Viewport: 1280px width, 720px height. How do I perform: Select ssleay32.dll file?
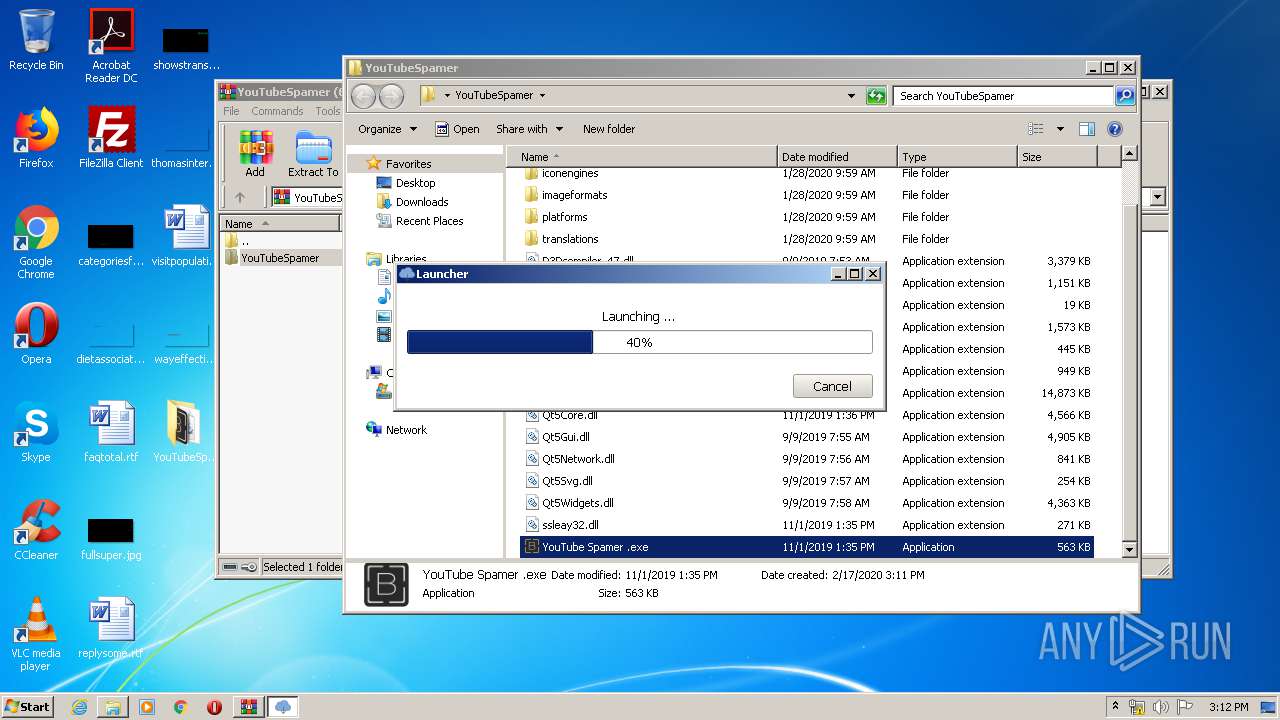tap(570, 525)
